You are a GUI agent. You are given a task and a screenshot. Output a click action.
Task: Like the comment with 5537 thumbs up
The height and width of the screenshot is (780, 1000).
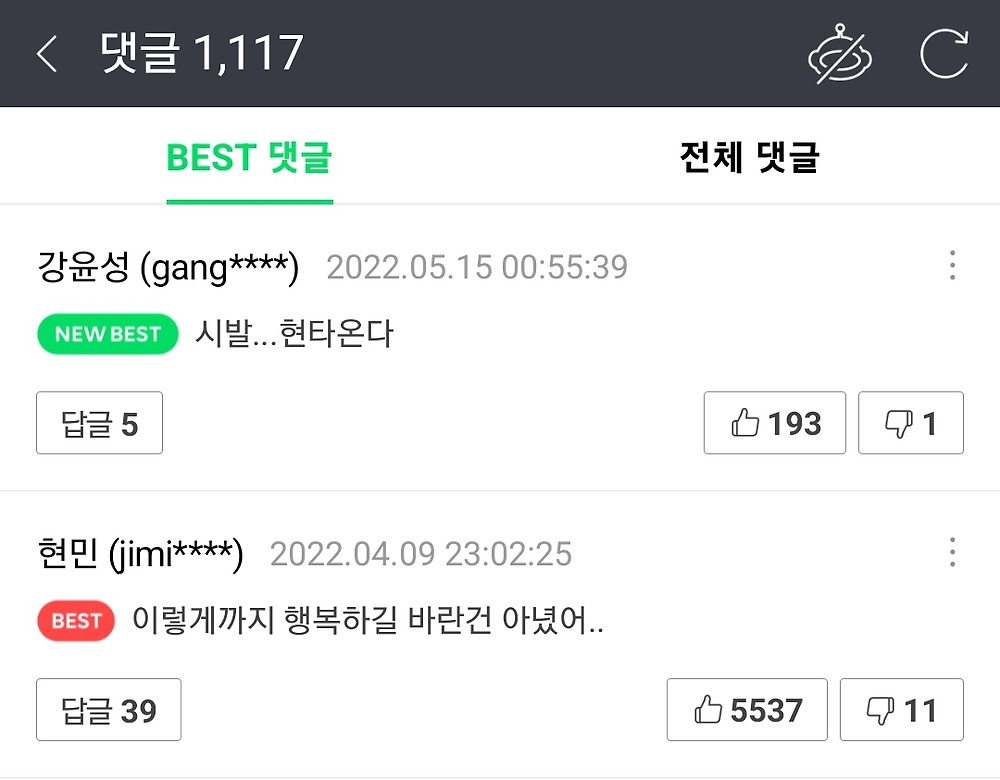[747, 710]
